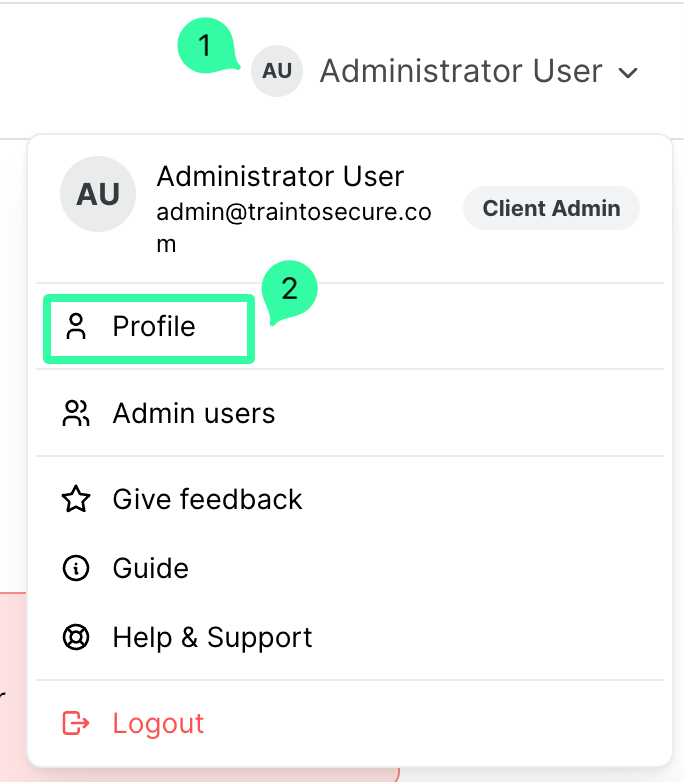Open the Guide menu item
This screenshot has width=684, height=782.
(151, 568)
